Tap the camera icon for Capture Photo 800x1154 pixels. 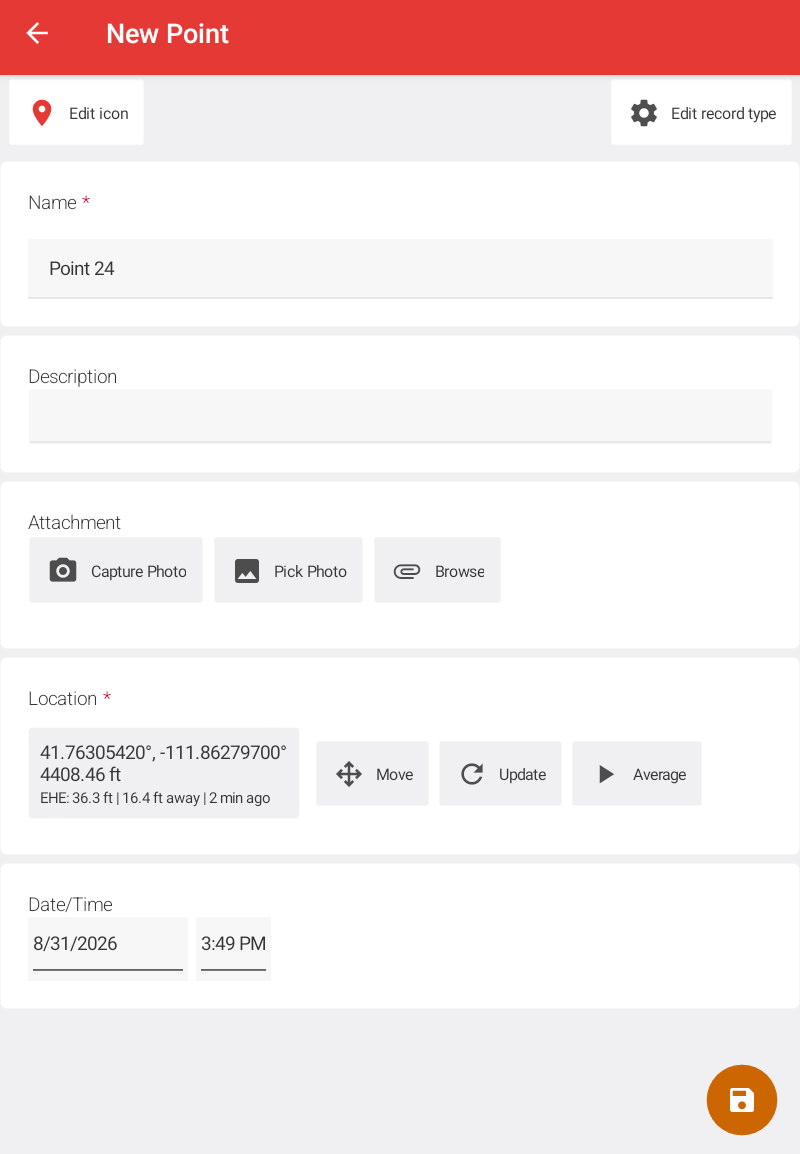point(63,570)
